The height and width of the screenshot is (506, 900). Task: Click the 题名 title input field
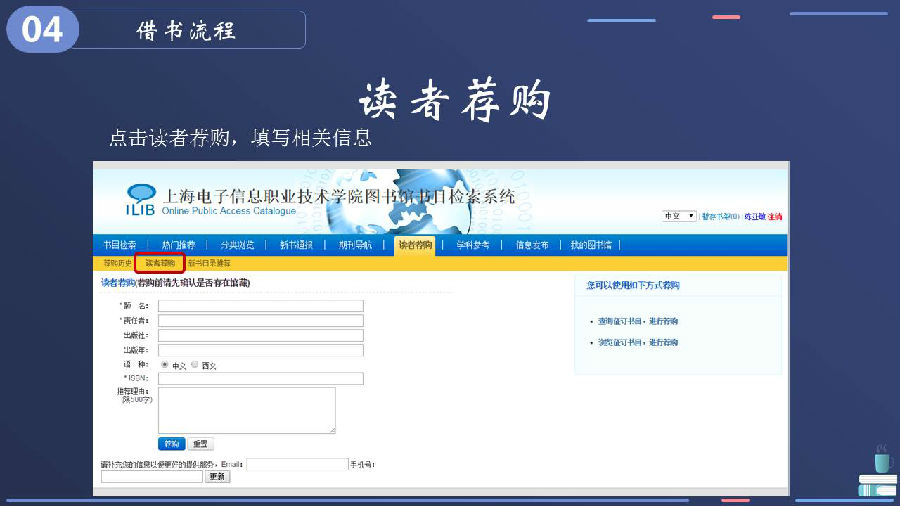260,306
